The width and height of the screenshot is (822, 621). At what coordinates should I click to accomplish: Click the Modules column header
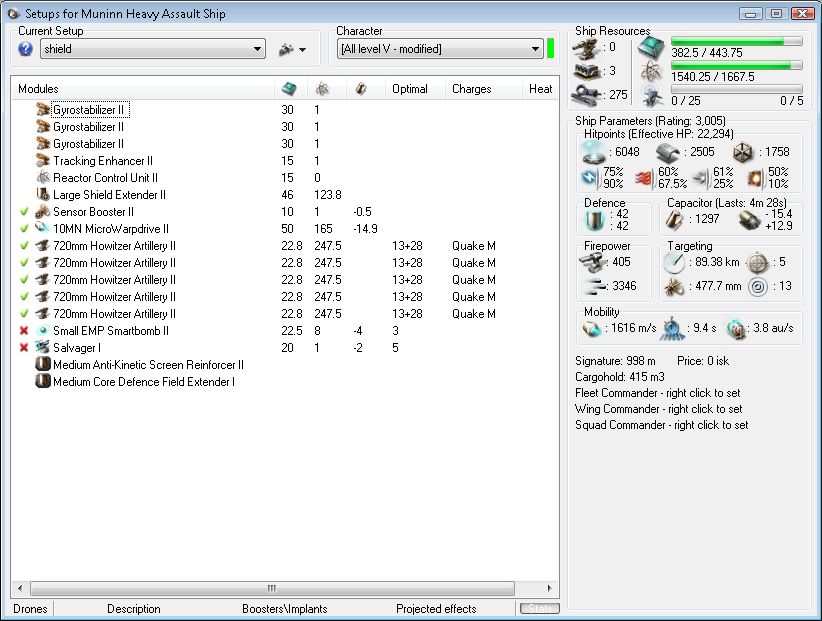click(38, 89)
